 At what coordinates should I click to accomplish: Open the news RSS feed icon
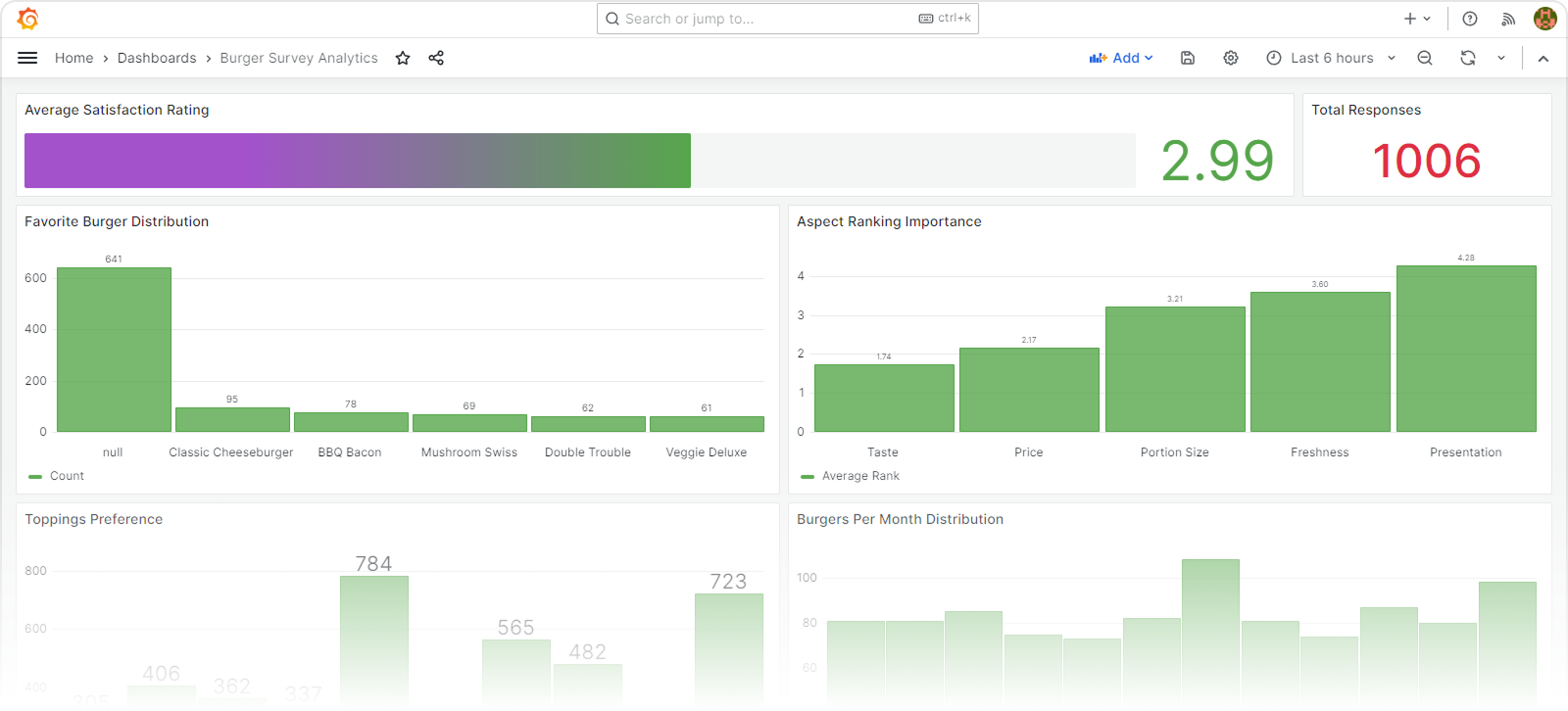click(x=1508, y=19)
